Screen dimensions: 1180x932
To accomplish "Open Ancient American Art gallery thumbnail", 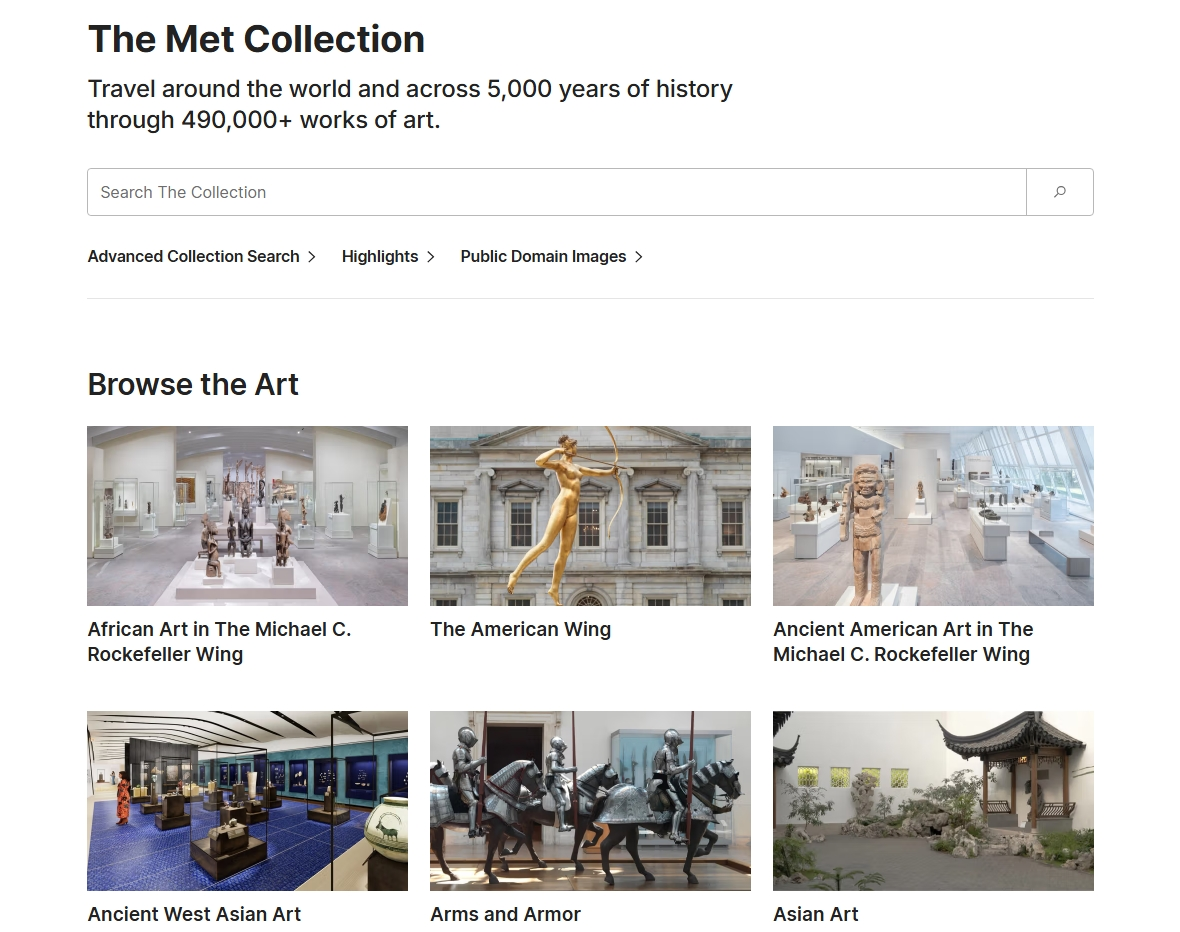I will click(933, 515).
